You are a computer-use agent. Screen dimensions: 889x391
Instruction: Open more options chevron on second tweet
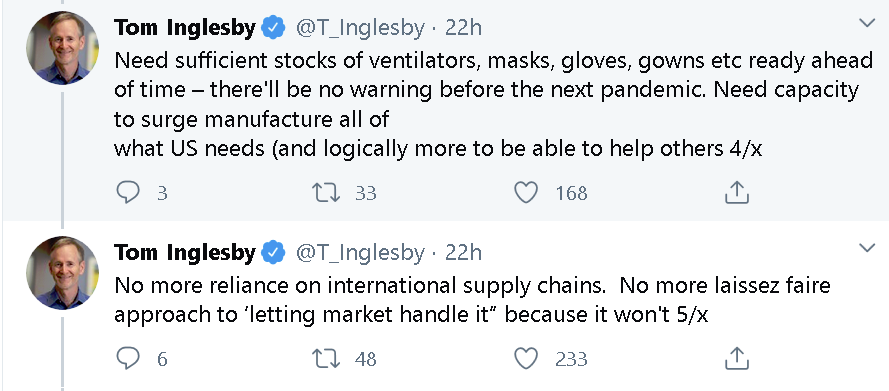(x=867, y=248)
